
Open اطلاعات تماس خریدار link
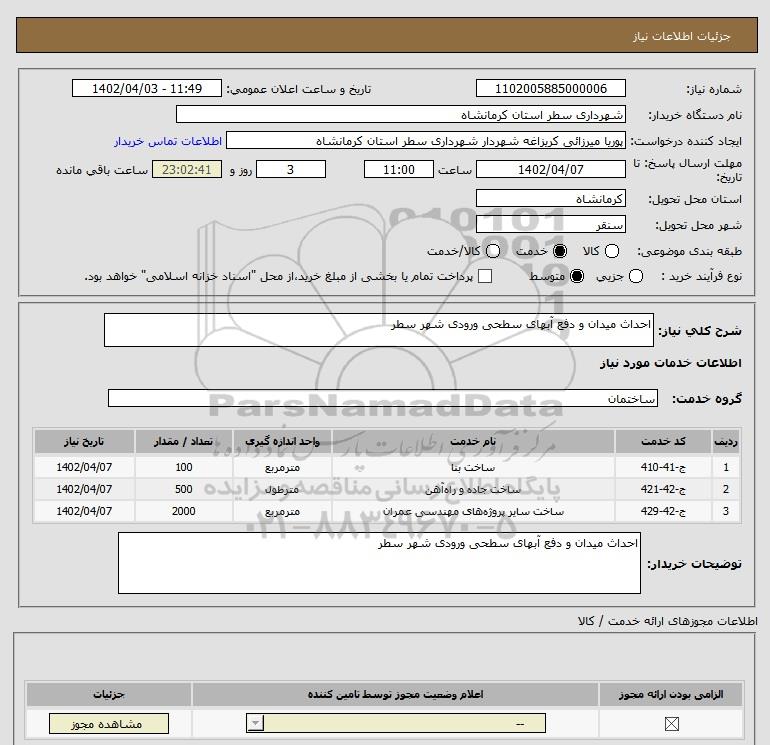(168, 141)
